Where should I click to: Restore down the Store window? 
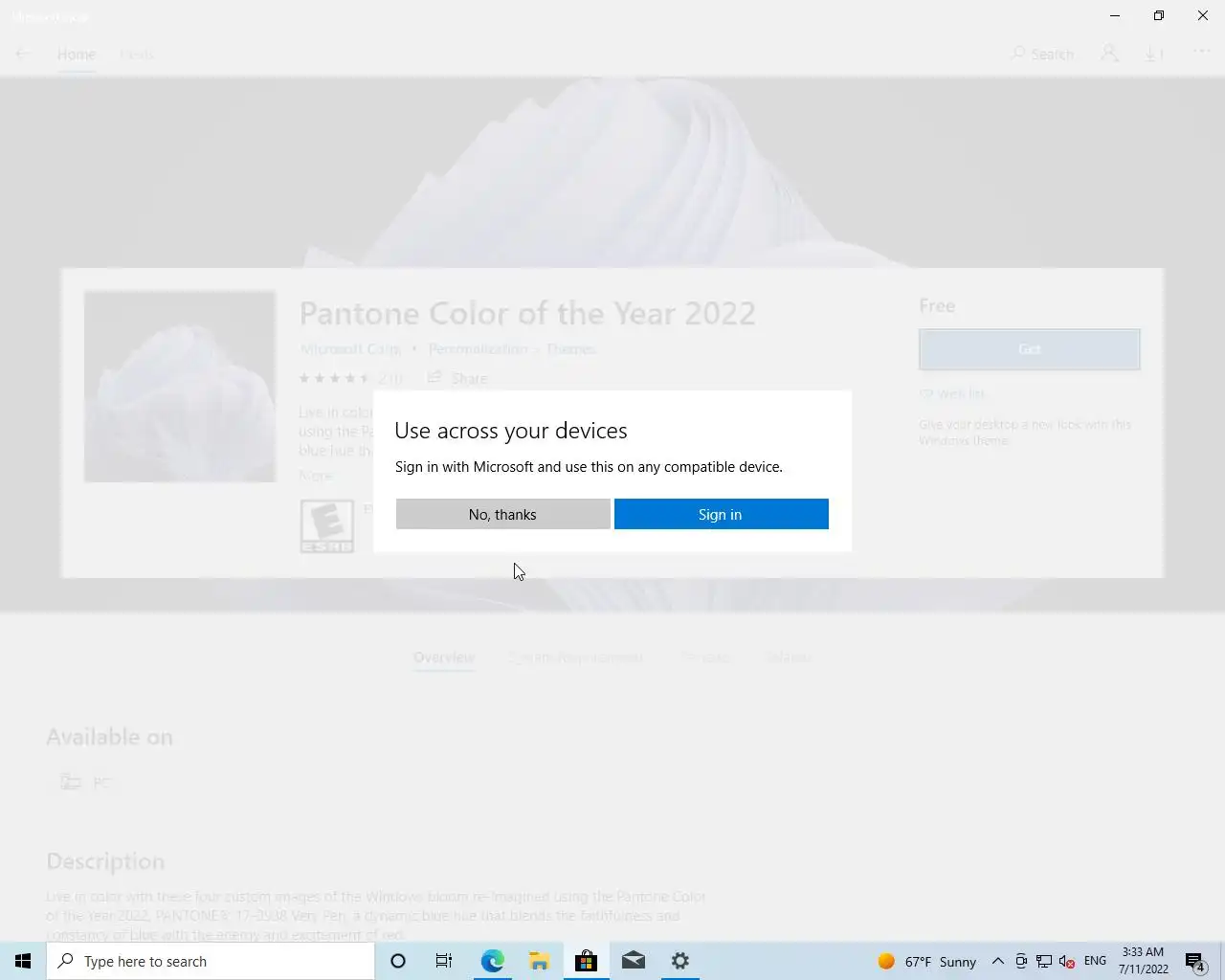coord(1159,15)
